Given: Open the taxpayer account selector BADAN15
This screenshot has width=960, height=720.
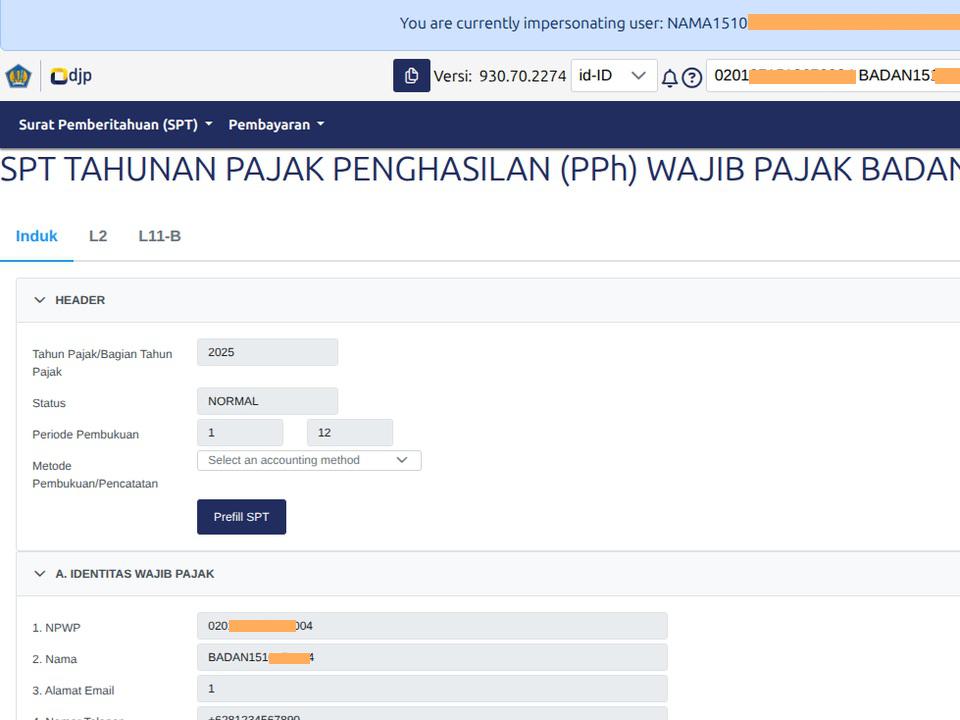Looking at the screenshot, I should click(833, 75).
